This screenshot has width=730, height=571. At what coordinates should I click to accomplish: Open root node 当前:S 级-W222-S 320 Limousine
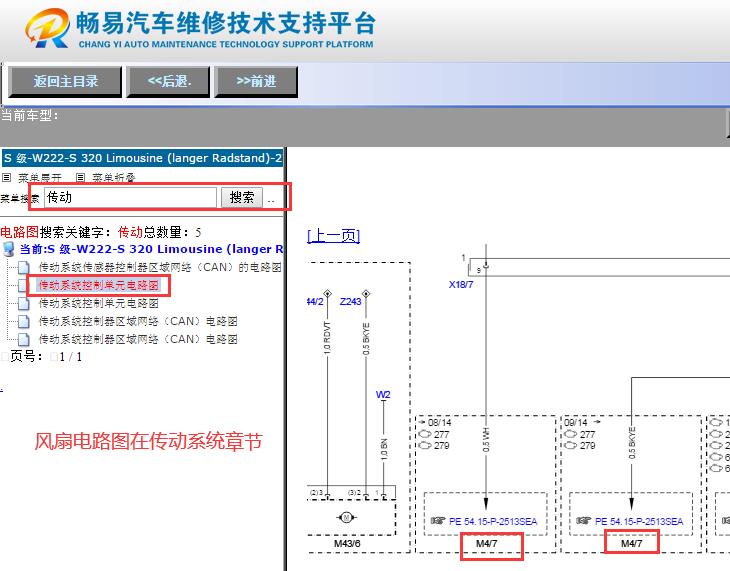[x=151, y=249]
